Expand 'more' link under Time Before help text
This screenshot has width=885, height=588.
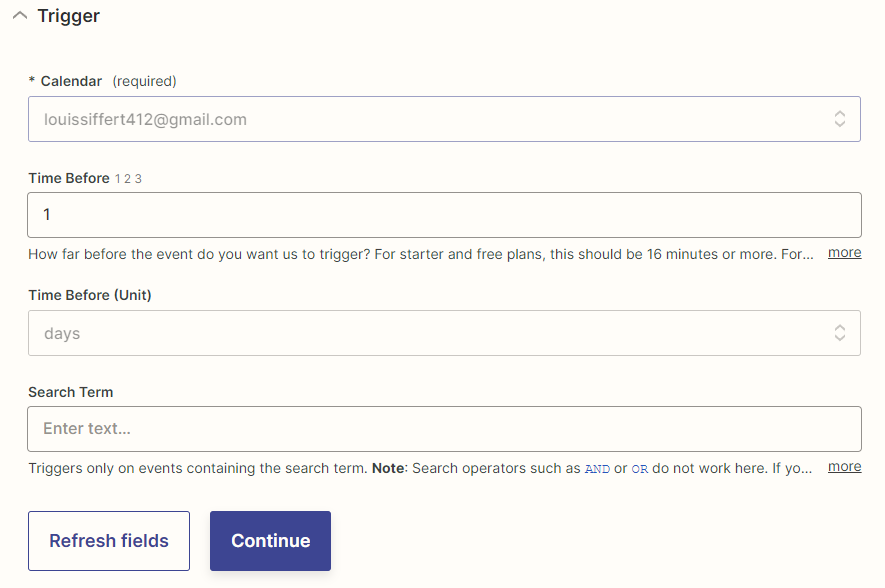tap(844, 253)
